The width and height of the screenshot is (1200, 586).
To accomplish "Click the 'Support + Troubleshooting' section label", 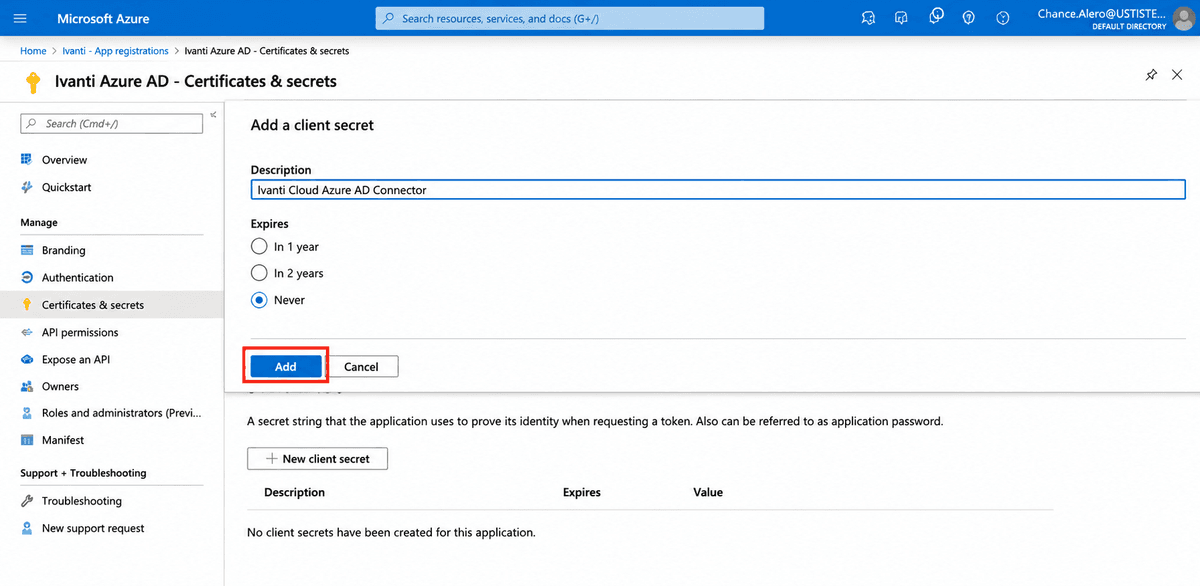I will click(83, 473).
